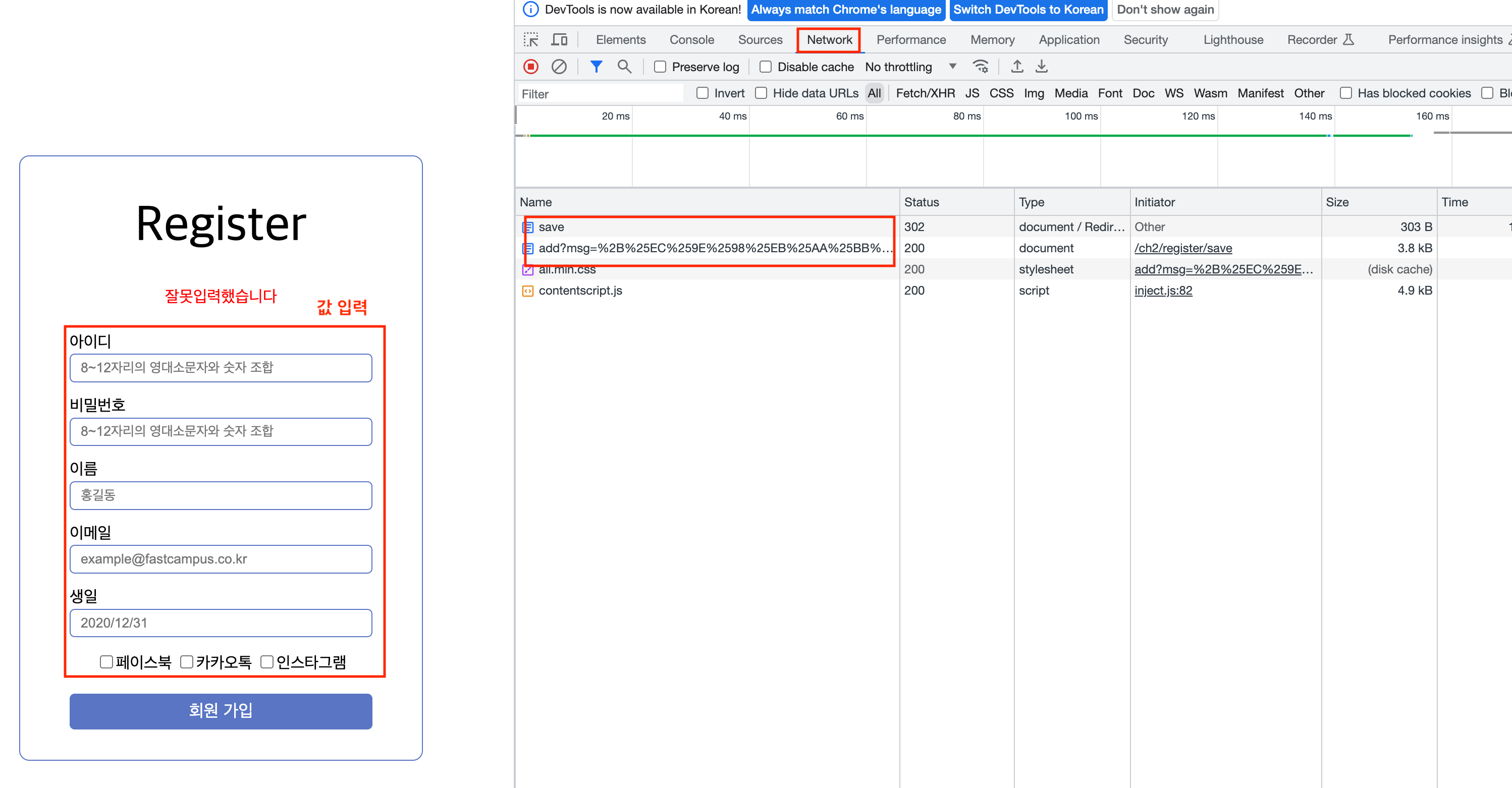Switch to the Console tab
The image size is (1512, 788).
[x=691, y=40]
